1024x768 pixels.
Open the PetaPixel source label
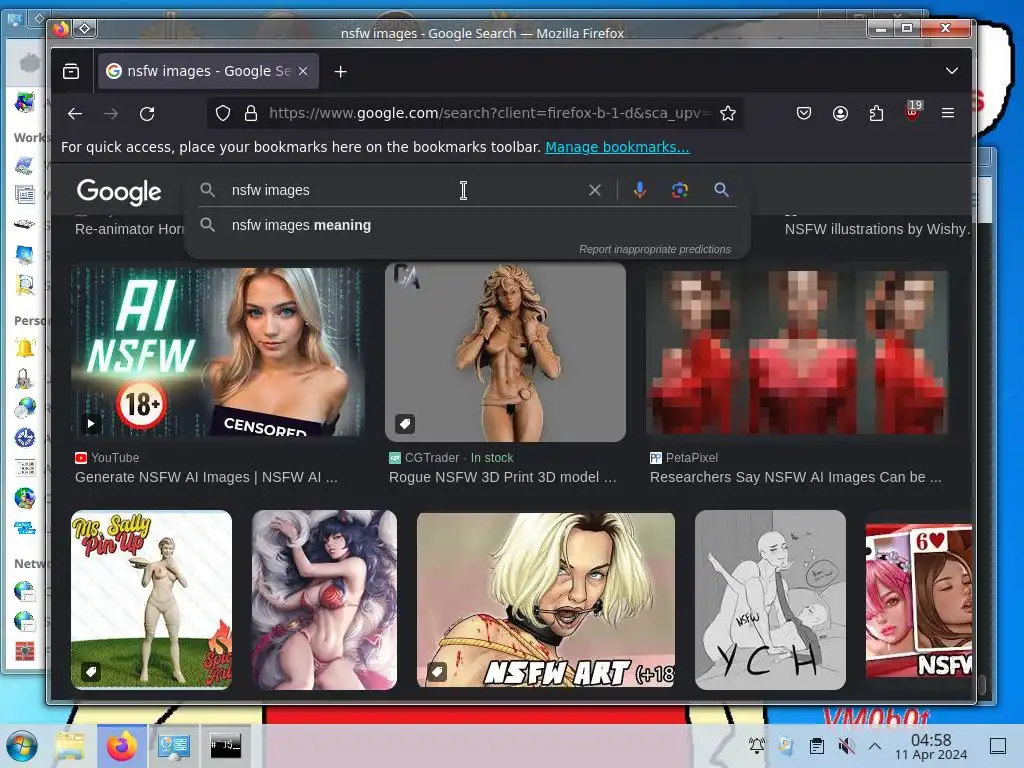click(x=684, y=458)
